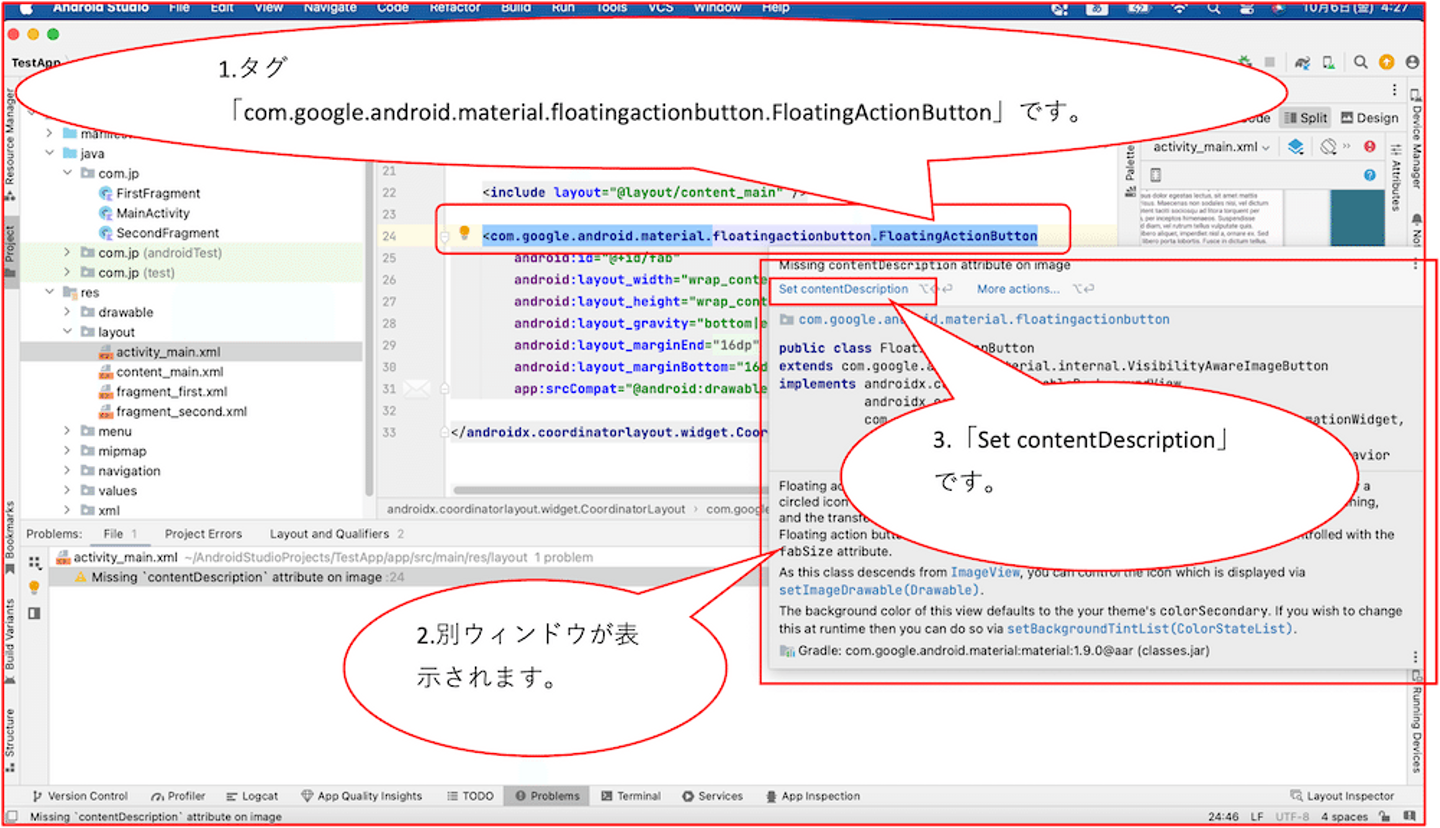Click Set contentDescription quick fix link
The image size is (1440, 828).
[843, 289]
